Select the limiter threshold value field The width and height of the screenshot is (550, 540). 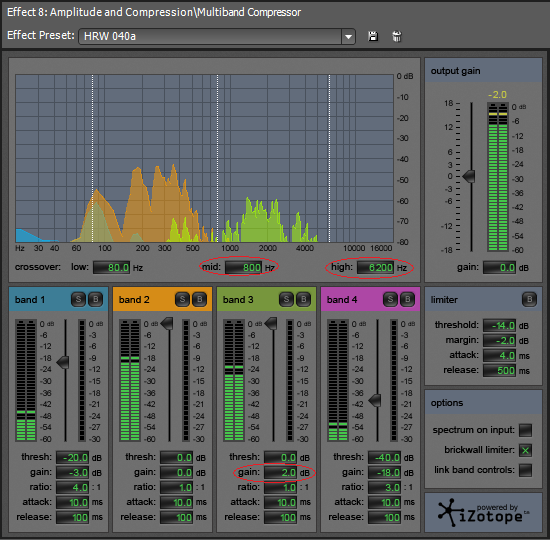click(499, 326)
